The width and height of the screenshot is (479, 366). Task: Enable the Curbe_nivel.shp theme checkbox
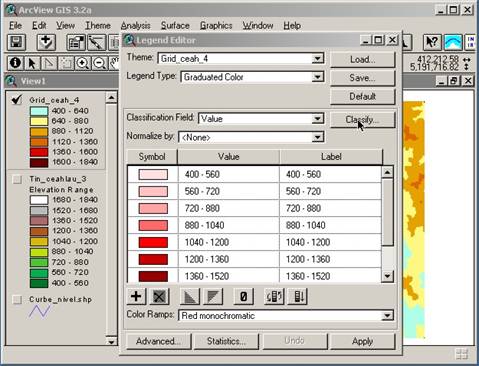pyautogui.click(x=17, y=299)
